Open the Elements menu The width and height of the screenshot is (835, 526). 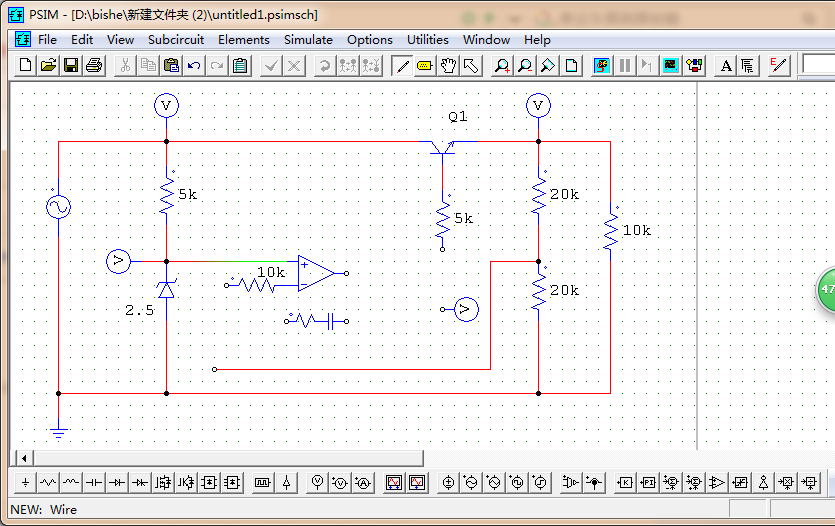(x=244, y=40)
